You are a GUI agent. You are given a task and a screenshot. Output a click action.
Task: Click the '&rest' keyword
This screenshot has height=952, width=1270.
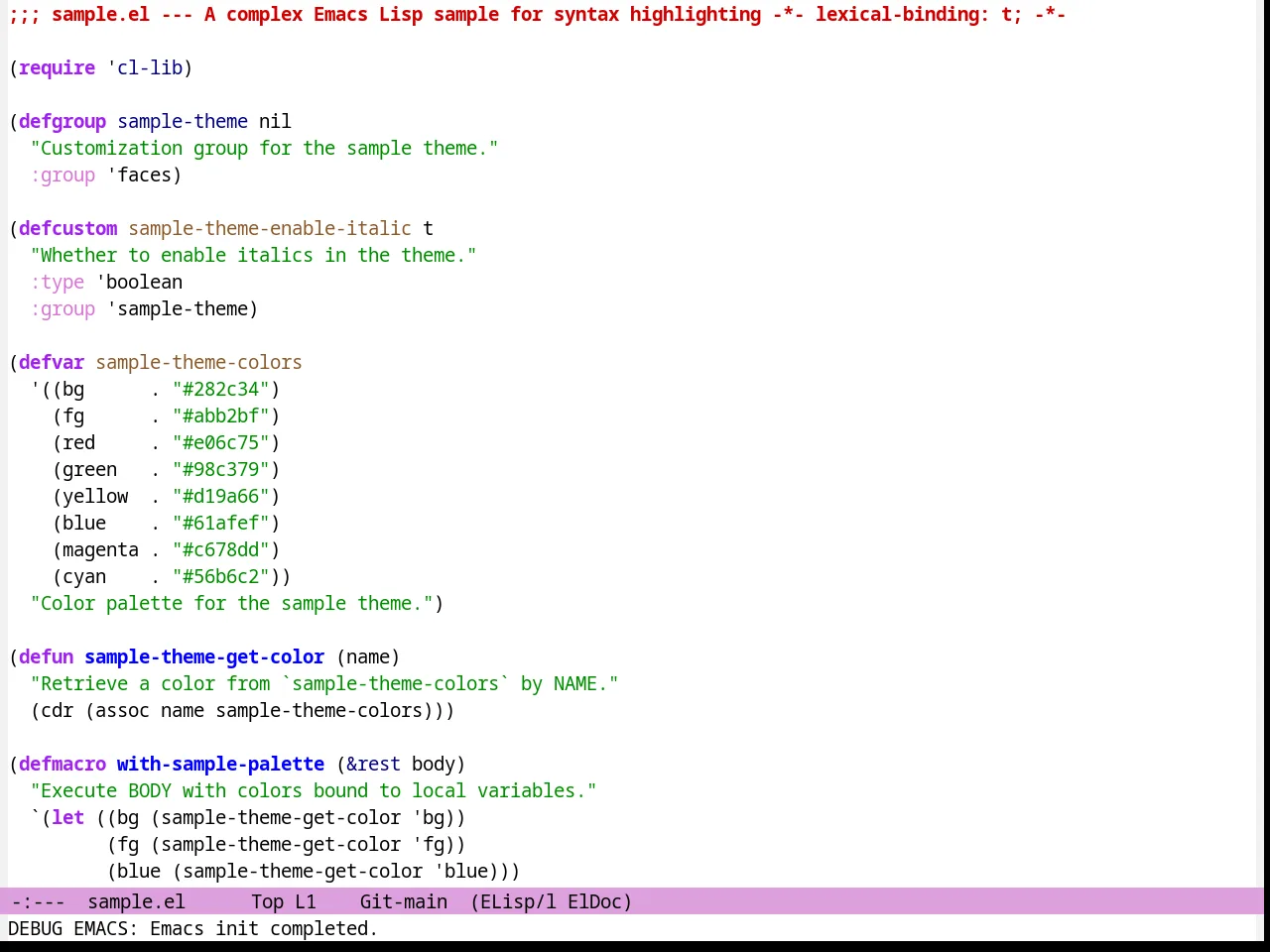pyautogui.click(x=373, y=764)
